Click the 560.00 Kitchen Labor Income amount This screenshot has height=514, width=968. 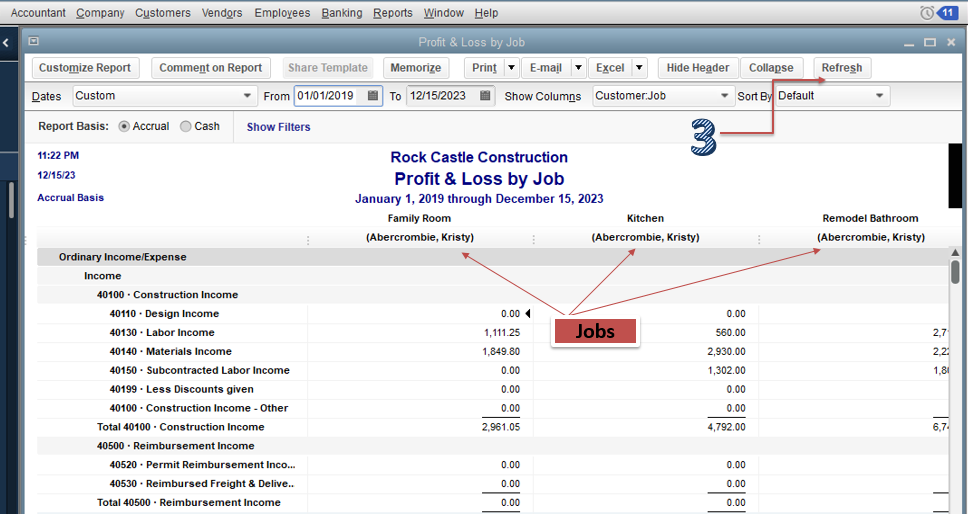click(x=731, y=333)
